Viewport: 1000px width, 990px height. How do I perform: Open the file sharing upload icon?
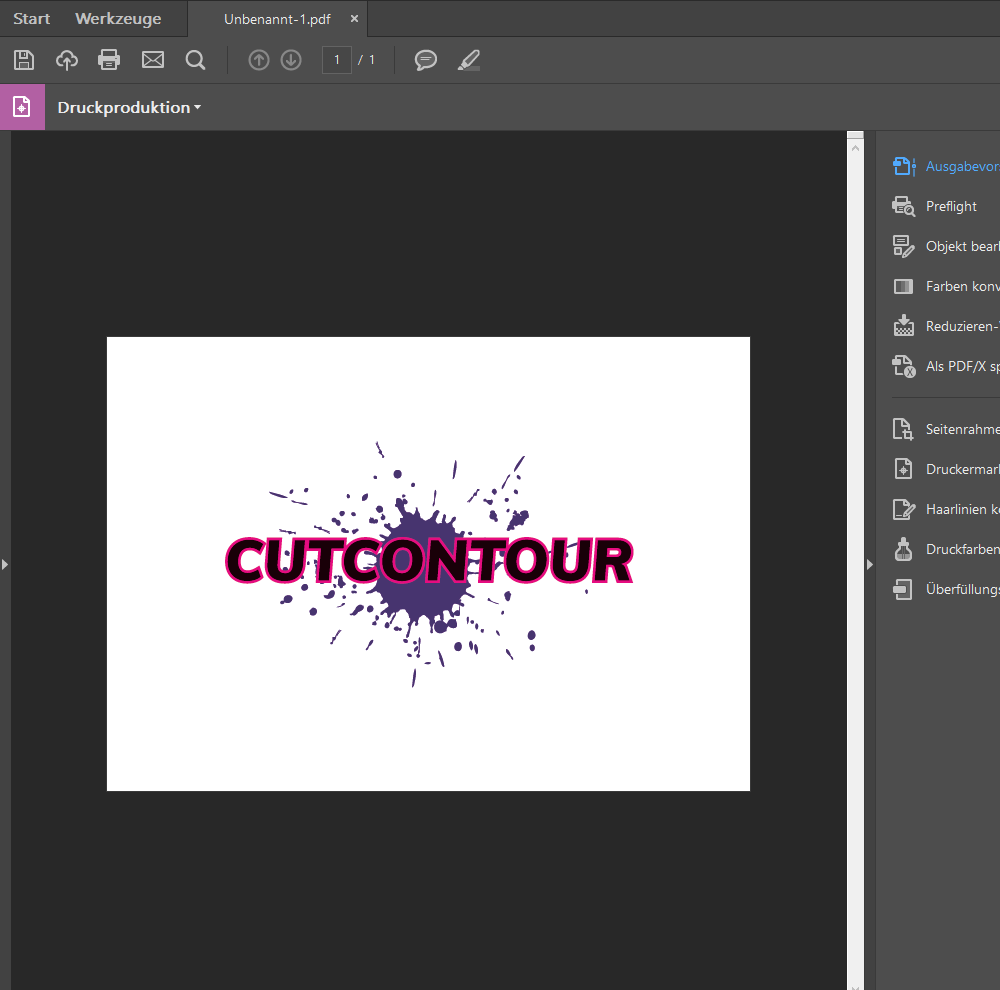[x=66, y=60]
